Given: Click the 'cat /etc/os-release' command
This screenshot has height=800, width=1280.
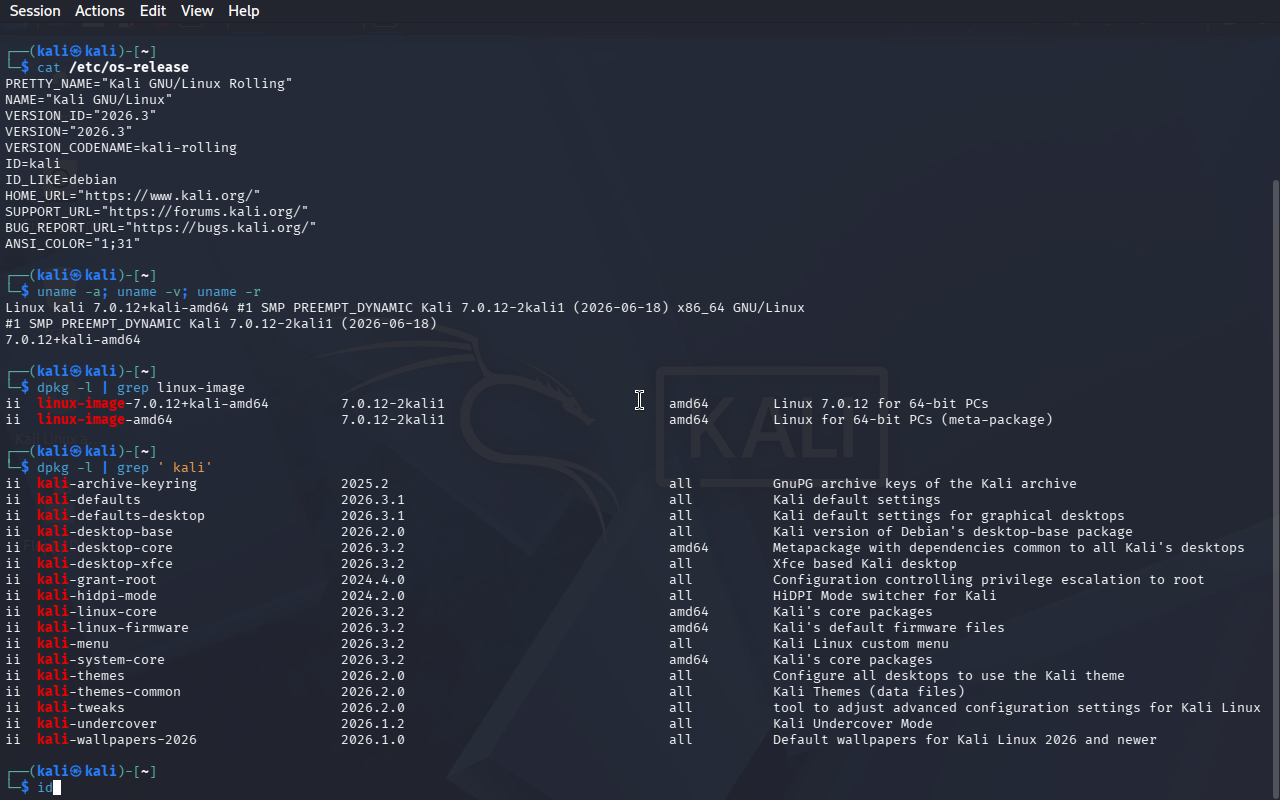Looking at the screenshot, I should [113, 68].
